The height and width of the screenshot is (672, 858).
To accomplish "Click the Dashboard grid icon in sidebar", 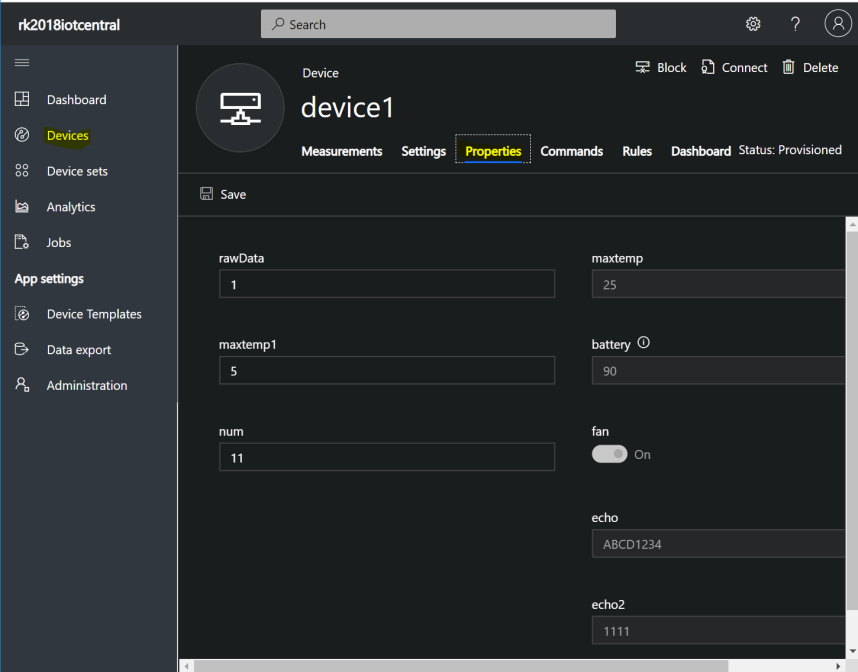I will 22,99.
